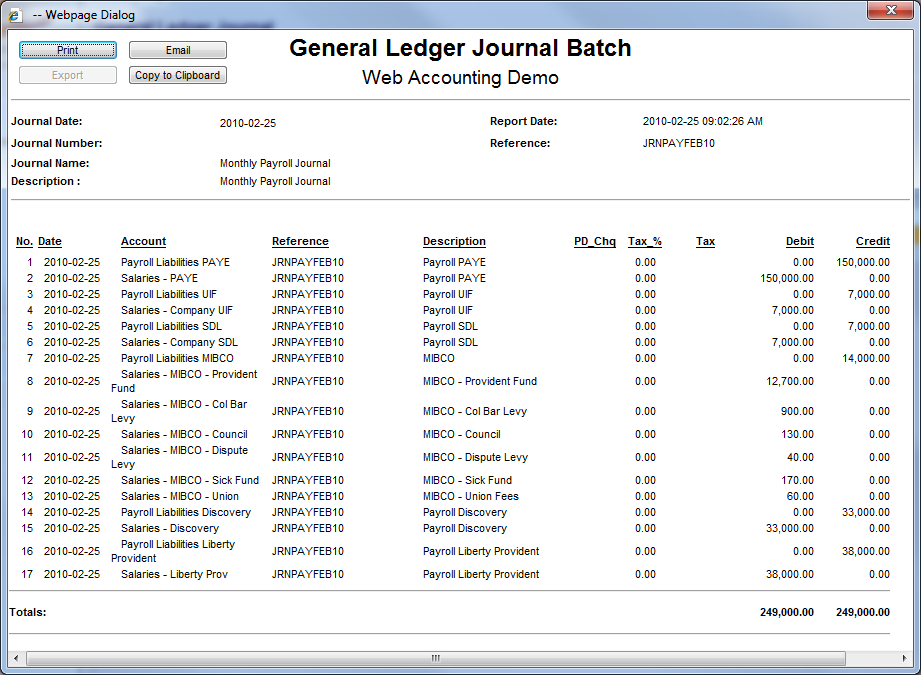The image size is (921, 675).
Task: Select the Payroll Liabilities PAYE row
Action: coord(175,262)
